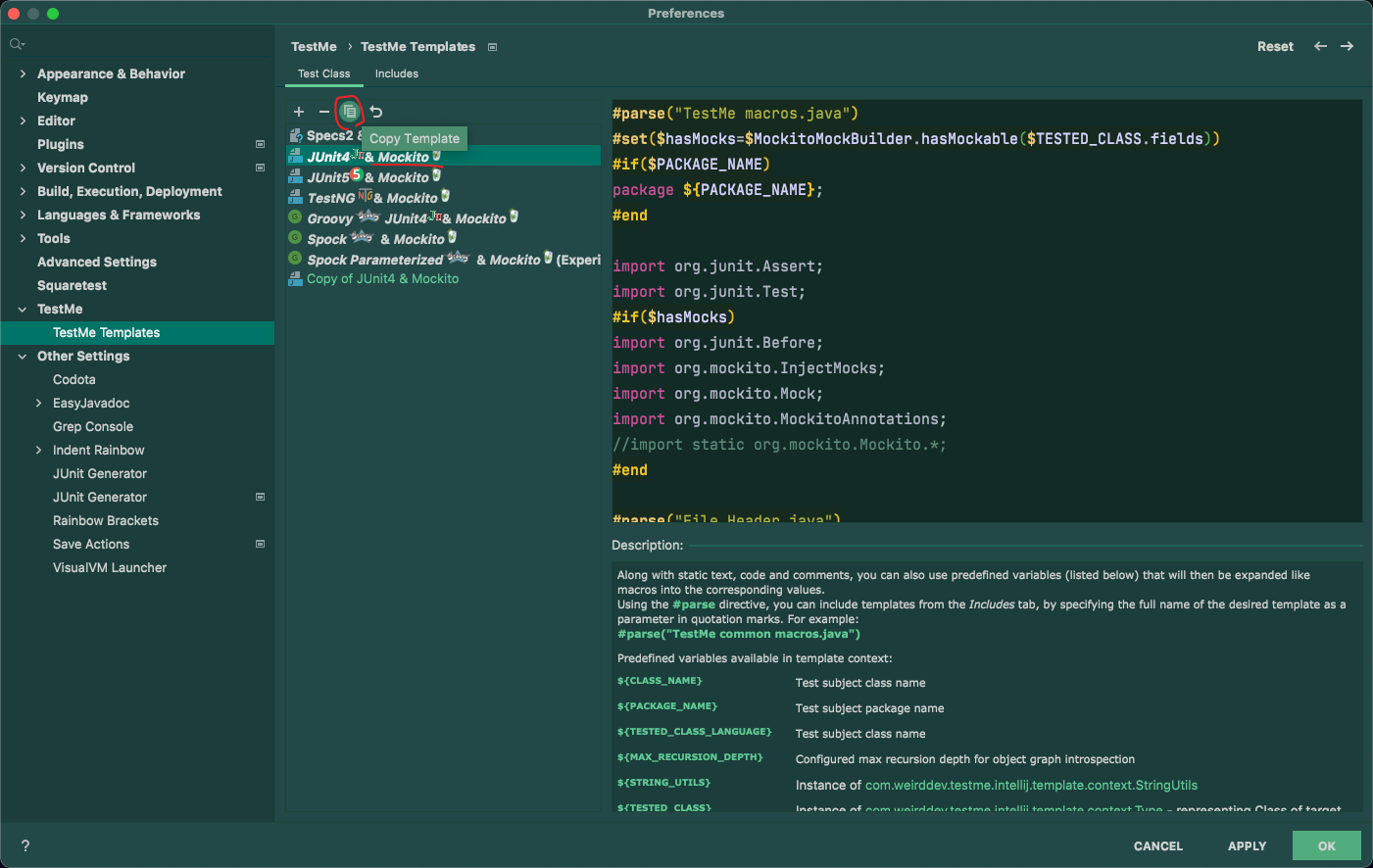Click the revert template icon

[376, 112]
